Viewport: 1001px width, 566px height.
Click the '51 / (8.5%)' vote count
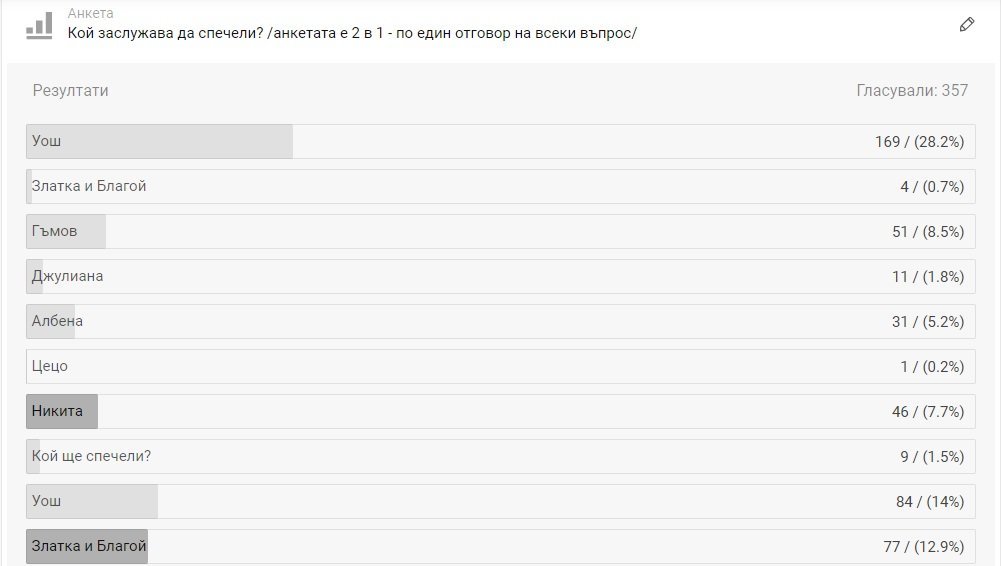(x=927, y=232)
